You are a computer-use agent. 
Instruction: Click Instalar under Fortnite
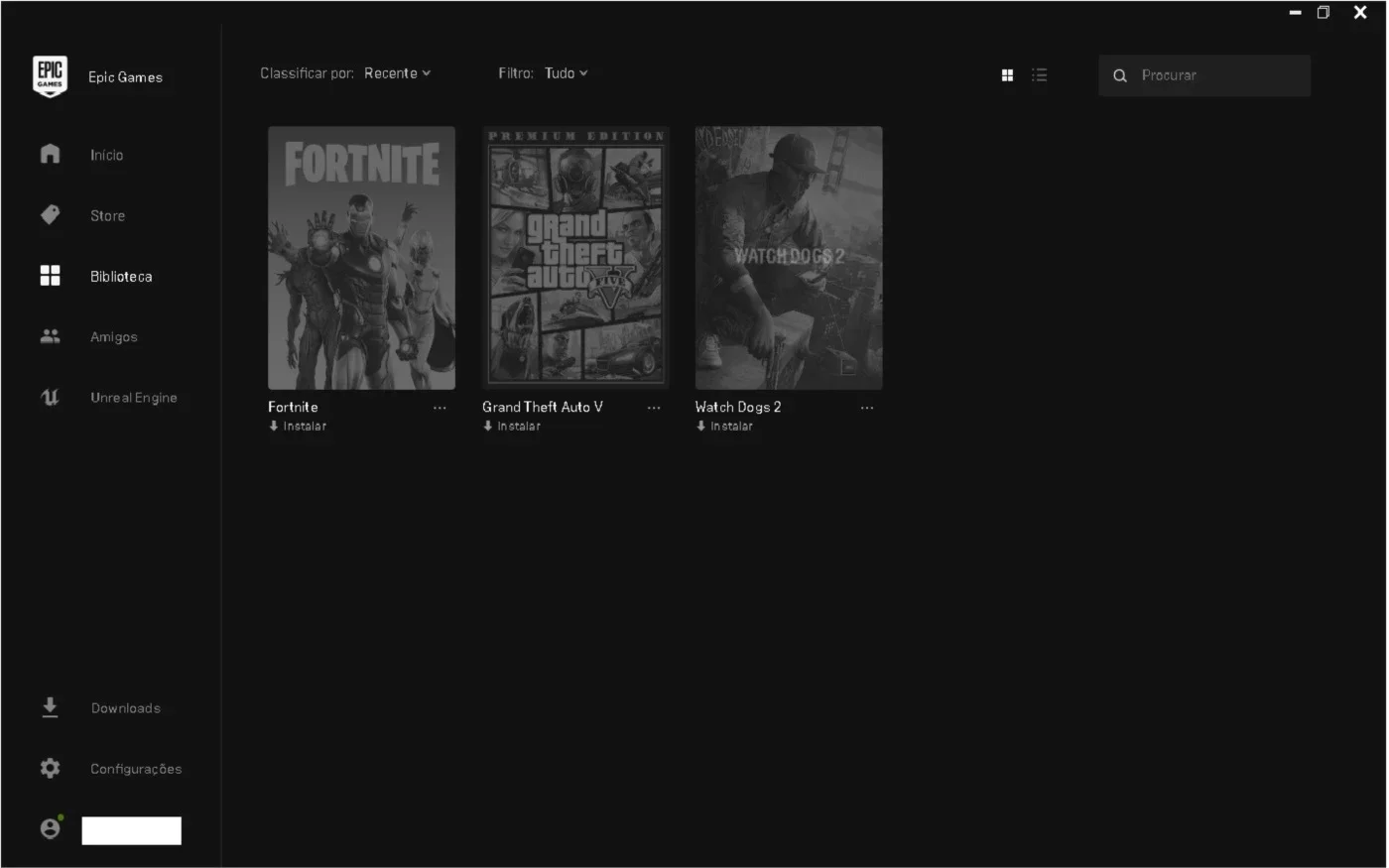(x=305, y=427)
